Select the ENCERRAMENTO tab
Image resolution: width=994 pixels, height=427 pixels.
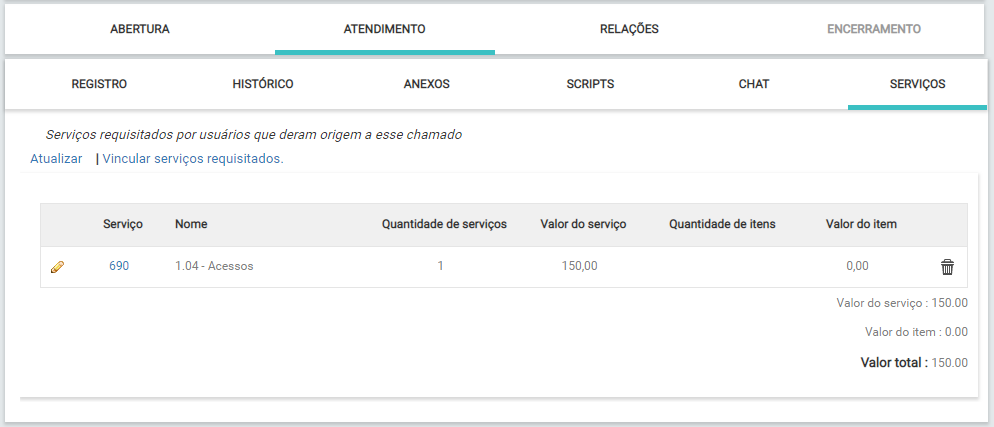(874, 29)
